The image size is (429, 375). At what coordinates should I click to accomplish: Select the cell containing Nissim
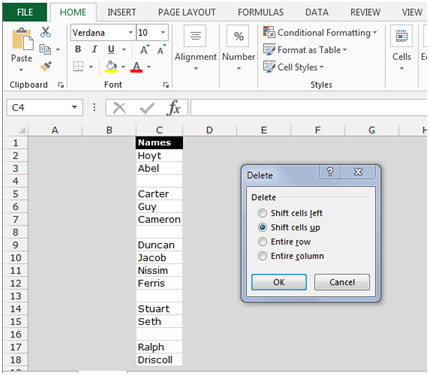[x=159, y=270]
